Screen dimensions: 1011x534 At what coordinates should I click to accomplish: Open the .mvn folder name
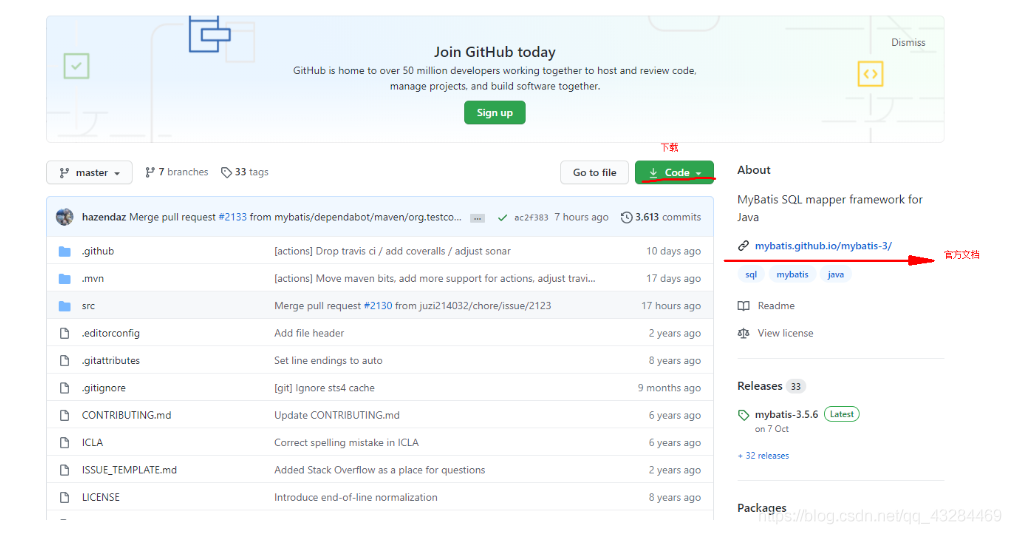pyautogui.click(x=93, y=279)
